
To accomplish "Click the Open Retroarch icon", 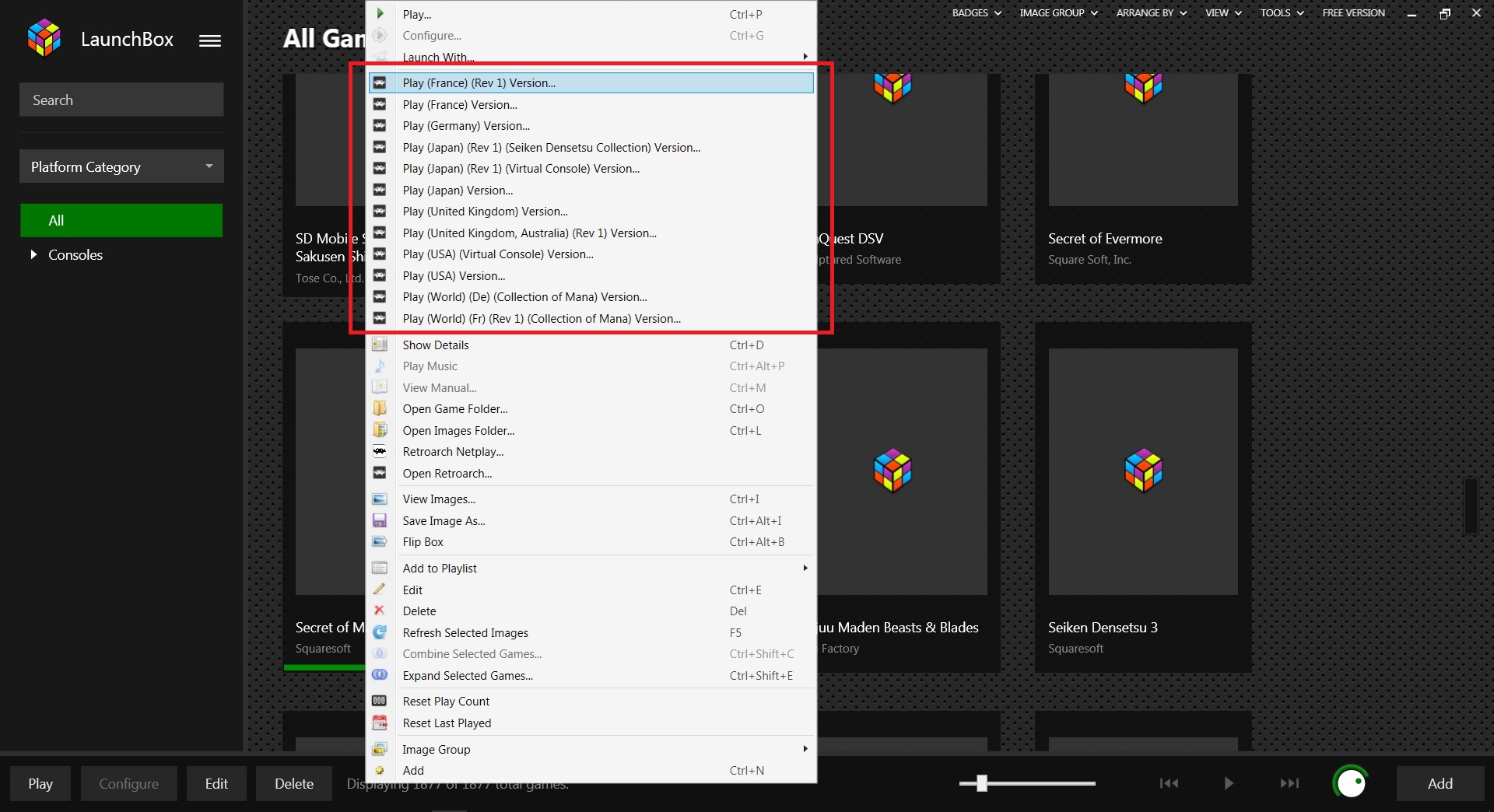I will 380,473.
